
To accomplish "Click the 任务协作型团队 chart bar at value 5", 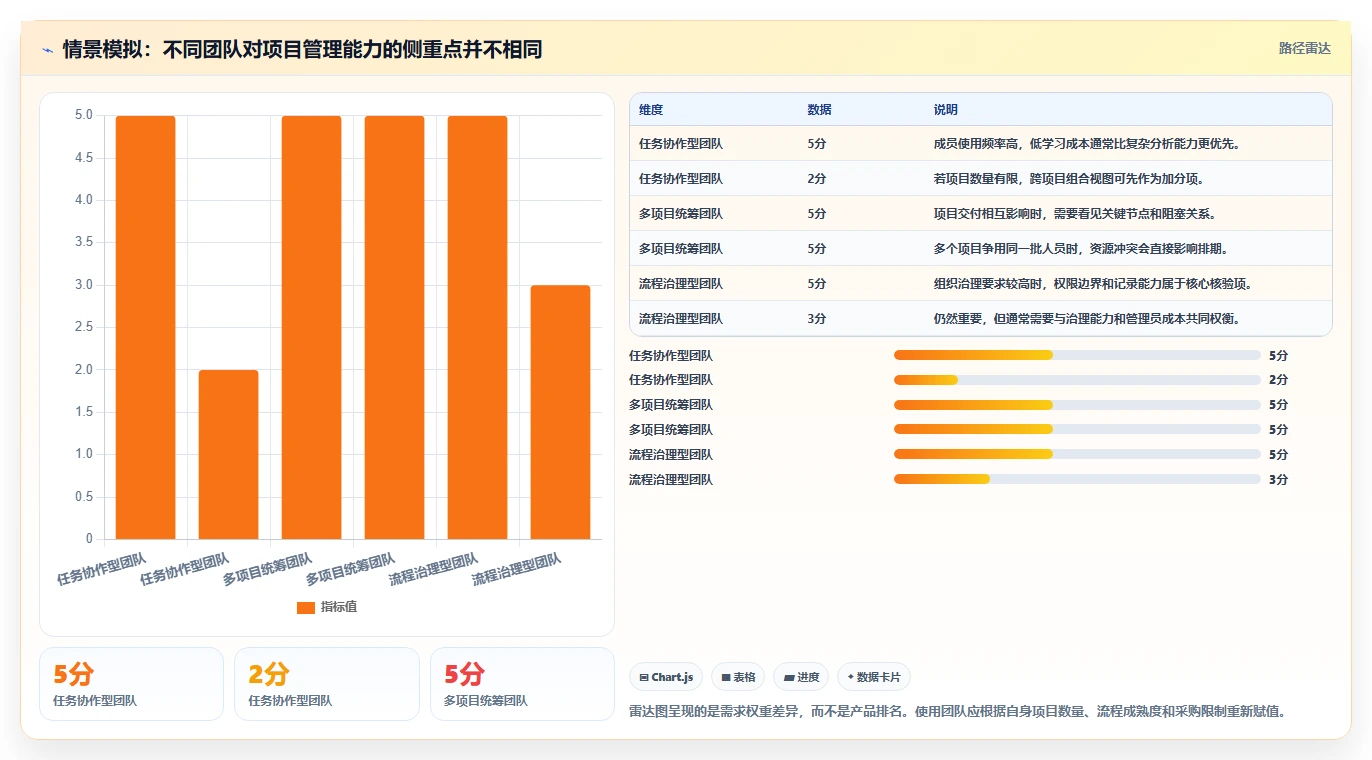I will click(x=146, y=327).
